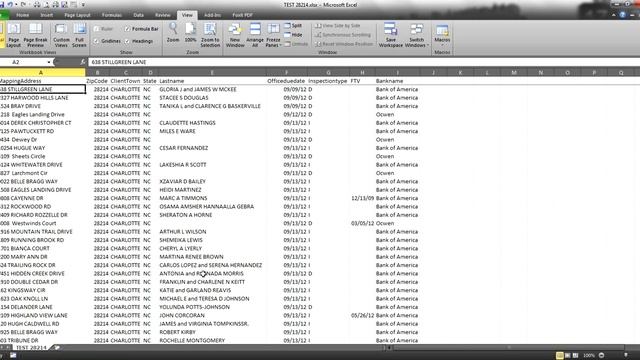
Task: Split the worksheet window
Action: [x=293, y=25]
